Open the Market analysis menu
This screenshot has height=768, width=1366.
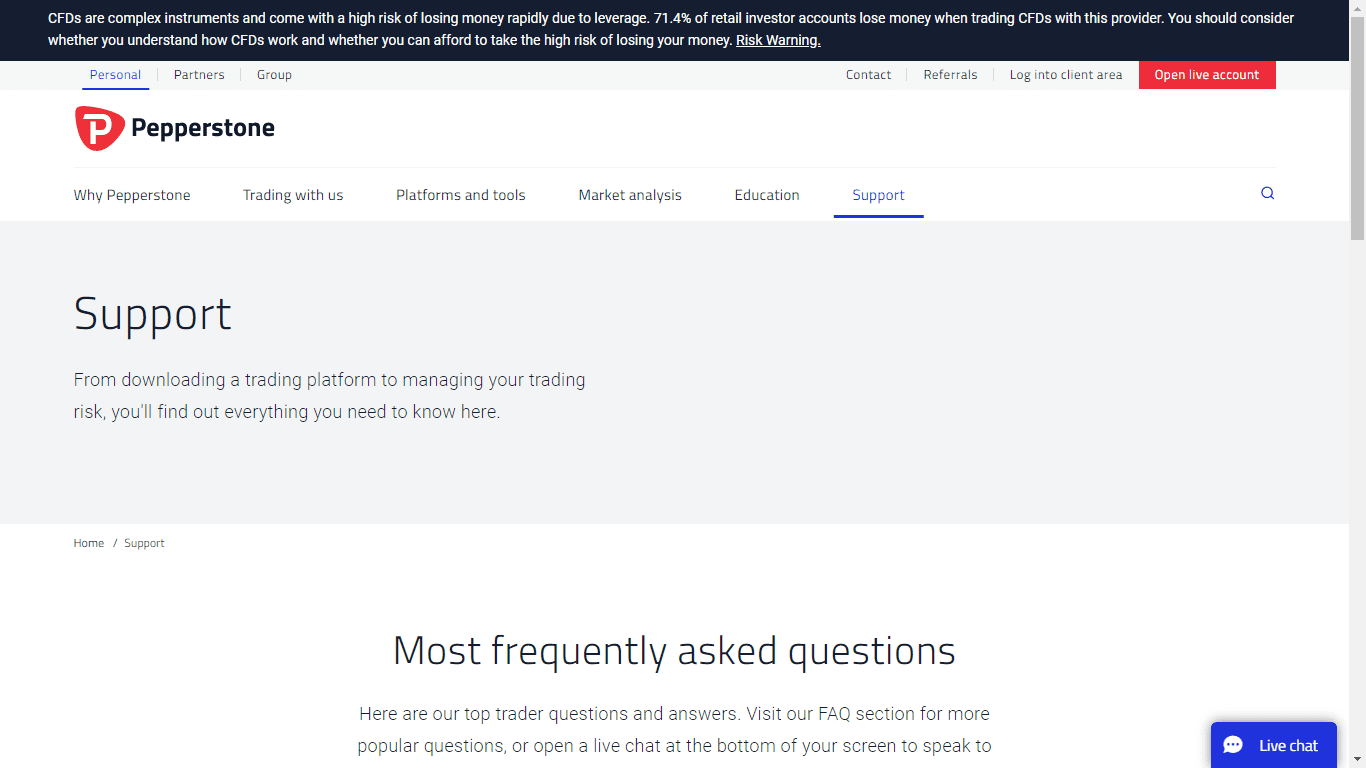[x=630, y=194]
